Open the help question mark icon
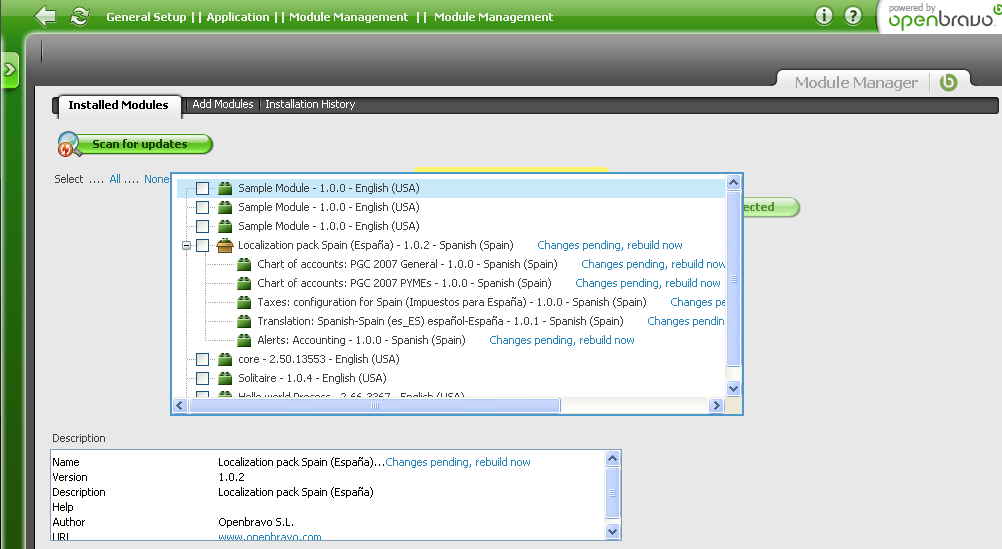1002x549 pixels. tap(853, 16)
